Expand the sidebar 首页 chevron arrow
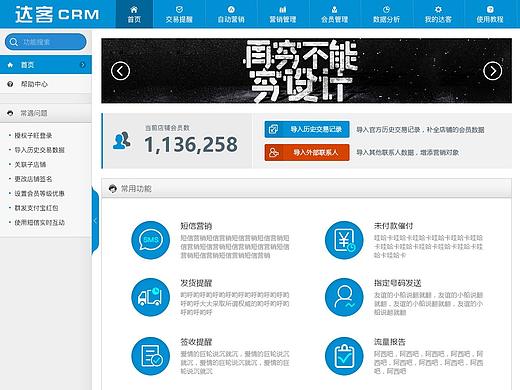 (x=83, y=65)
